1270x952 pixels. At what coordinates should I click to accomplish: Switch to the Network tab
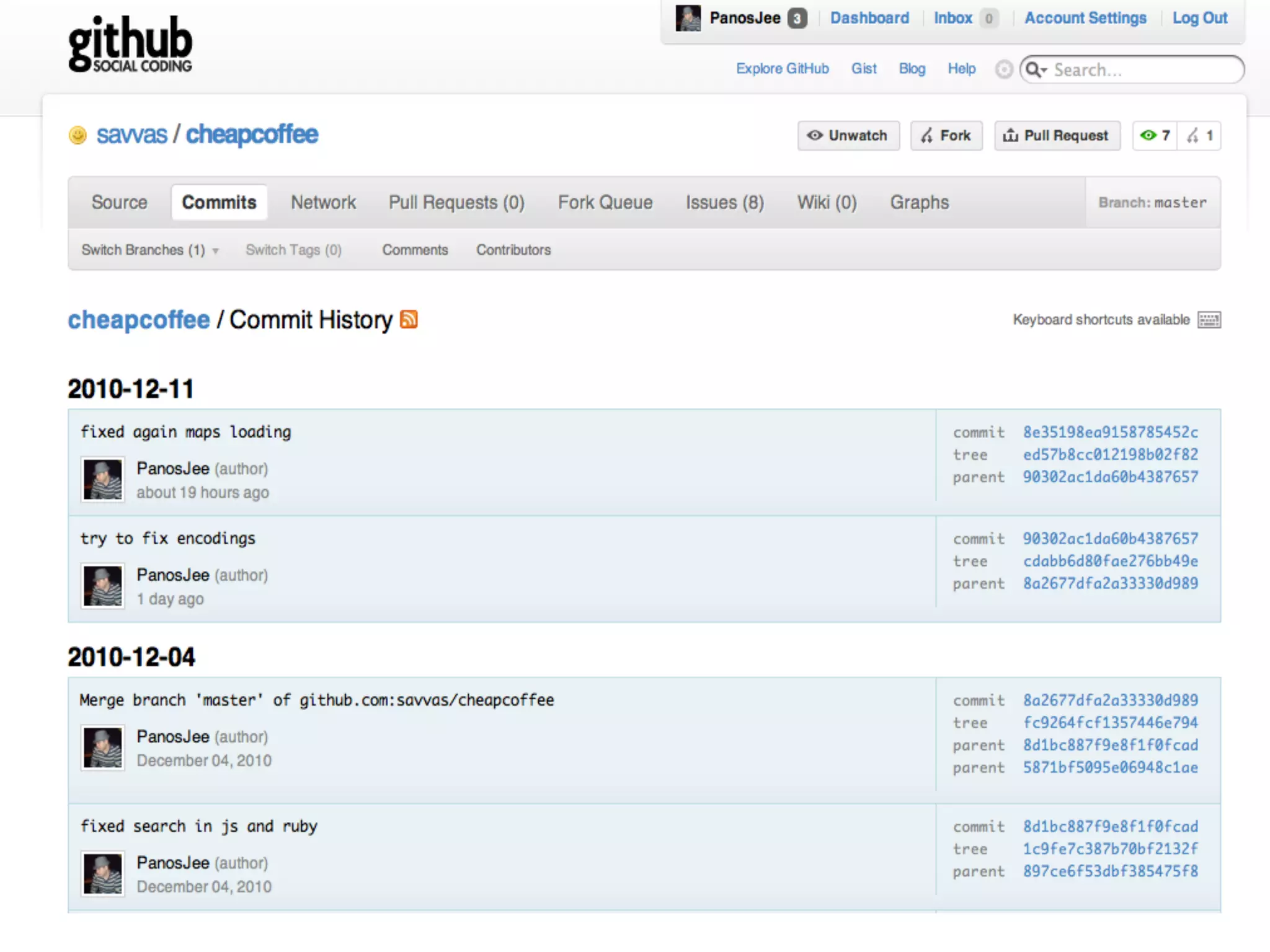pos(323,202)
